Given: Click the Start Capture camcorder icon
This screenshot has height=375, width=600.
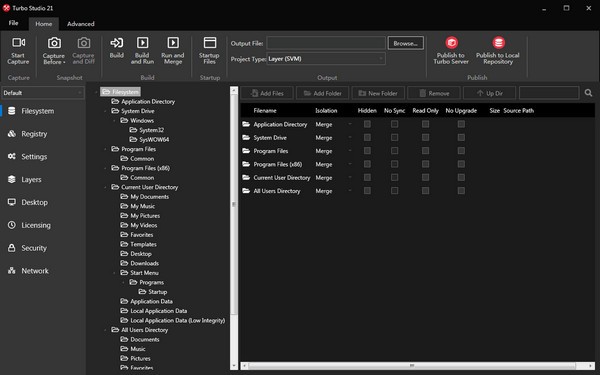Looking at the screenshot, I should (x=18, y=42).
